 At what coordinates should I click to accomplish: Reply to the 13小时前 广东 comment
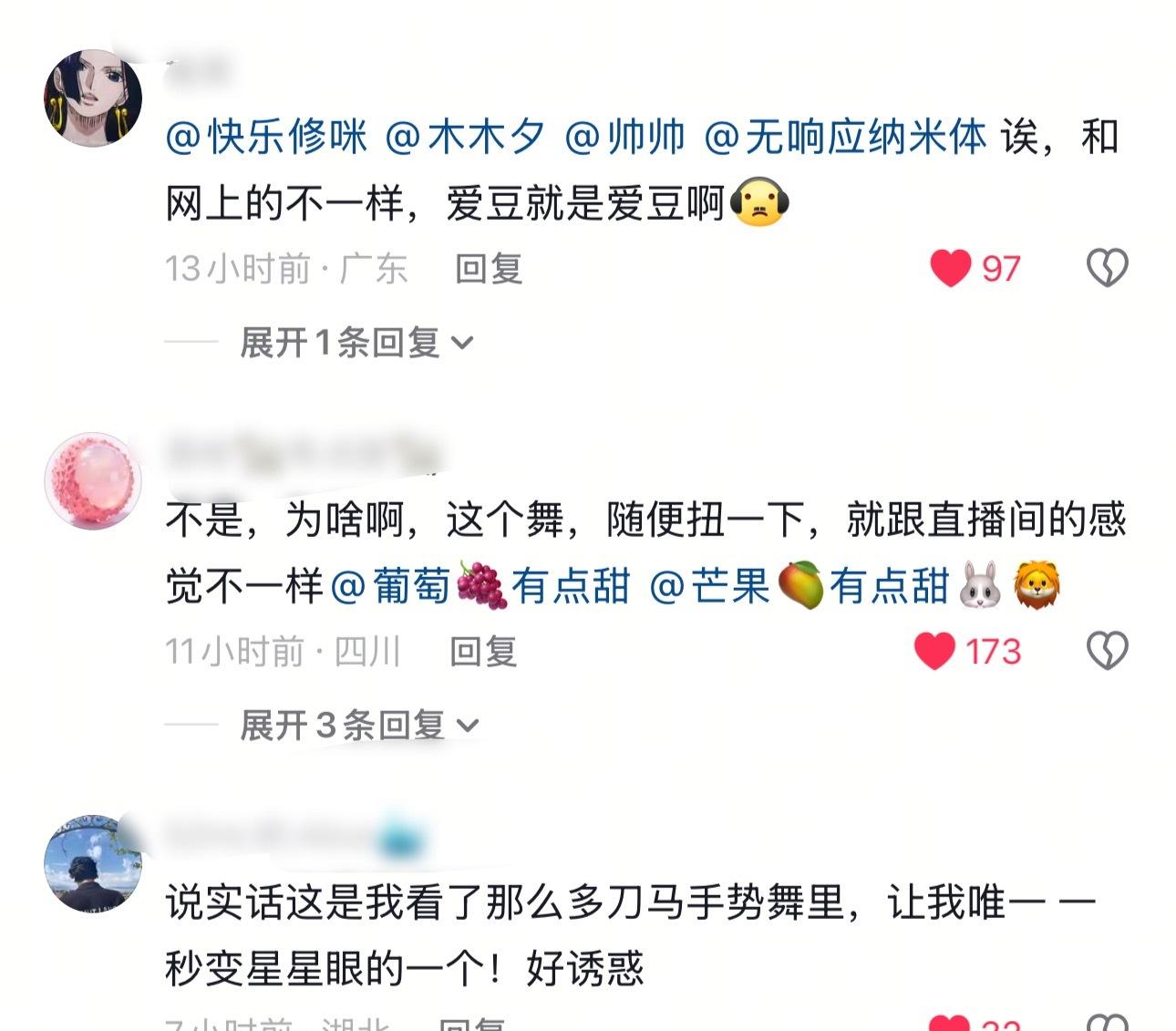pyautogui.click(x=489, y=269)
